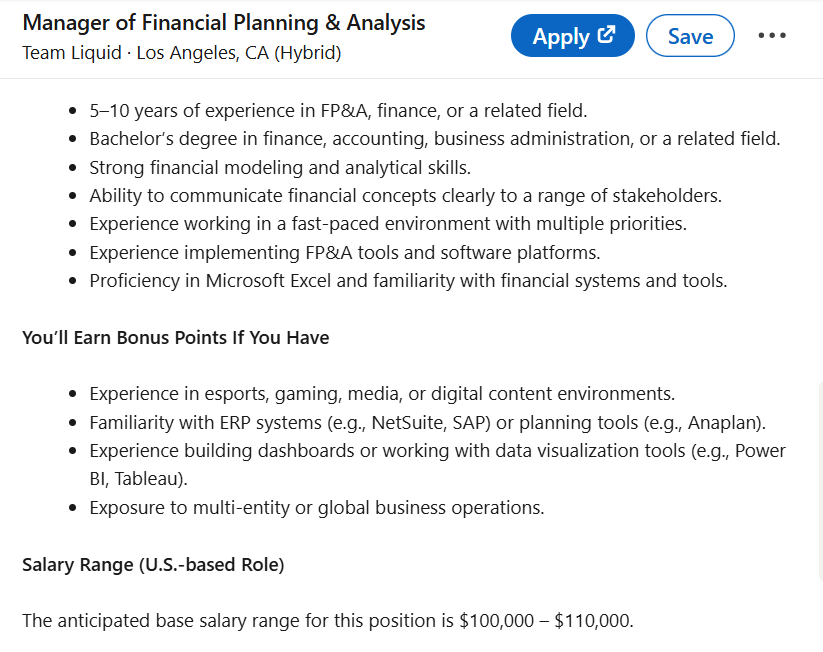823x652 pixels.
Task: Click the Bachelor's degree requirement line
Action: 435,139
